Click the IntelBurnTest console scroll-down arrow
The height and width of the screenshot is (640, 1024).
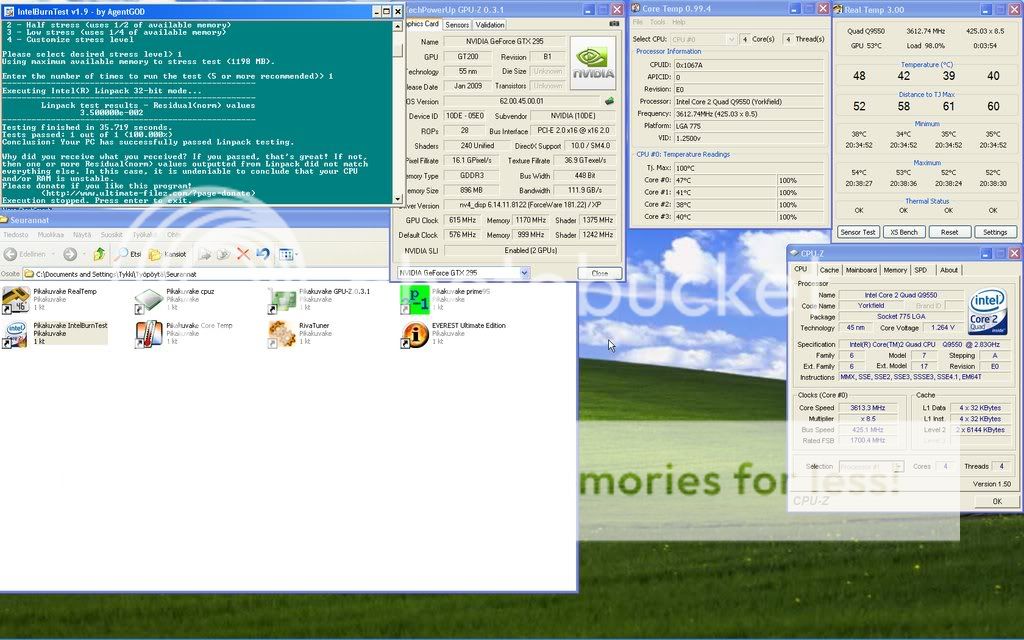(398, 199)
